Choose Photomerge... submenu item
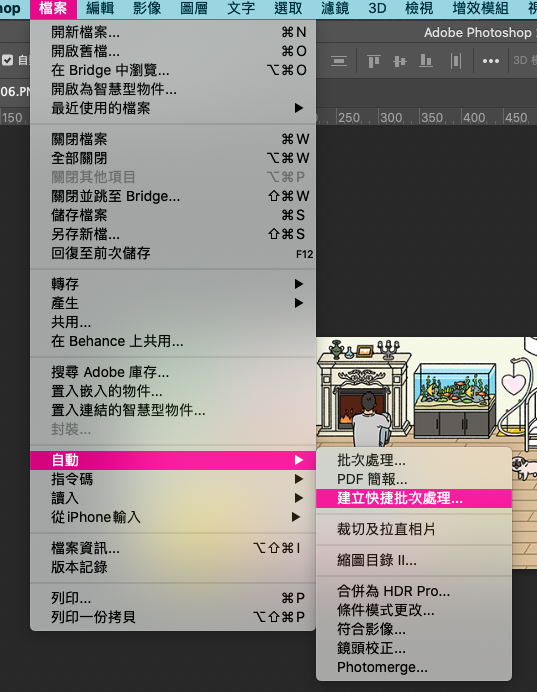537x692 pixels. (x=414, y=667)
